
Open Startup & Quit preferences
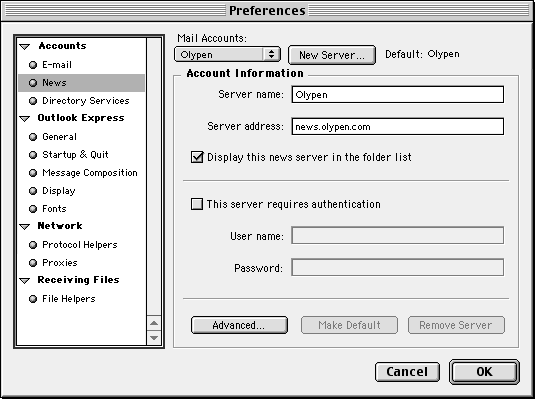[x=82, y=155]
